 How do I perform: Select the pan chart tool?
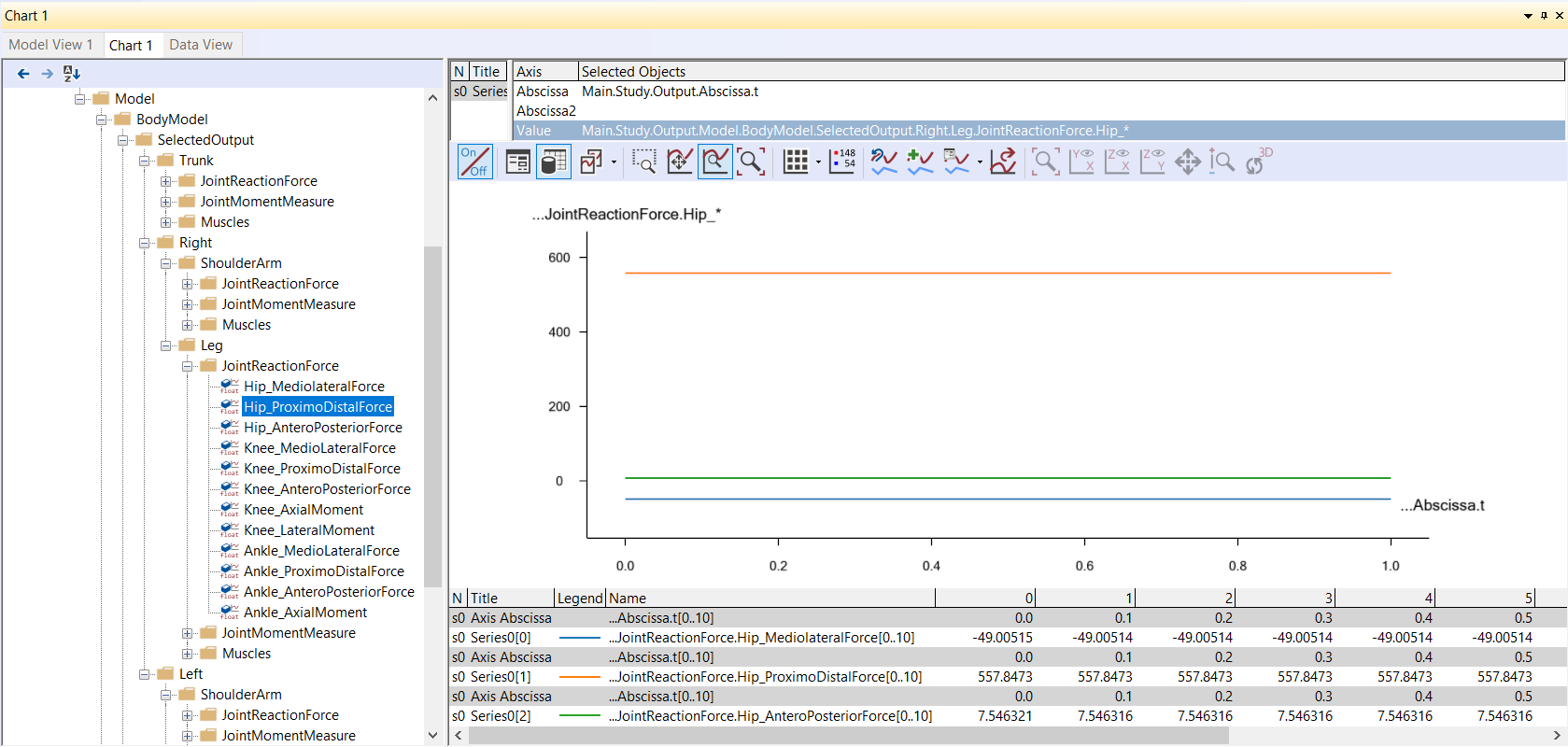point(680,162)
